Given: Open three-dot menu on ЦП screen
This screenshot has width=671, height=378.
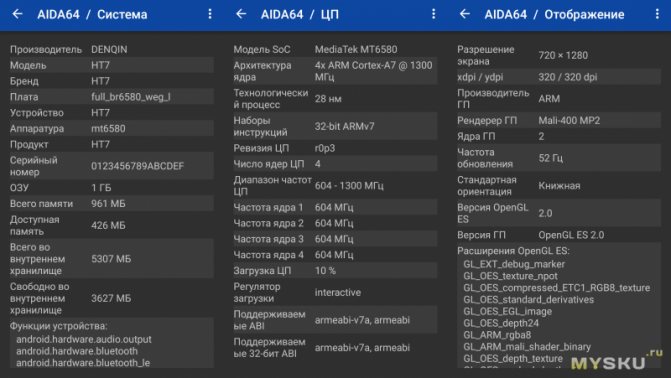Looking at the screenshot, I should pyautogui.click(x=433, y=14).
